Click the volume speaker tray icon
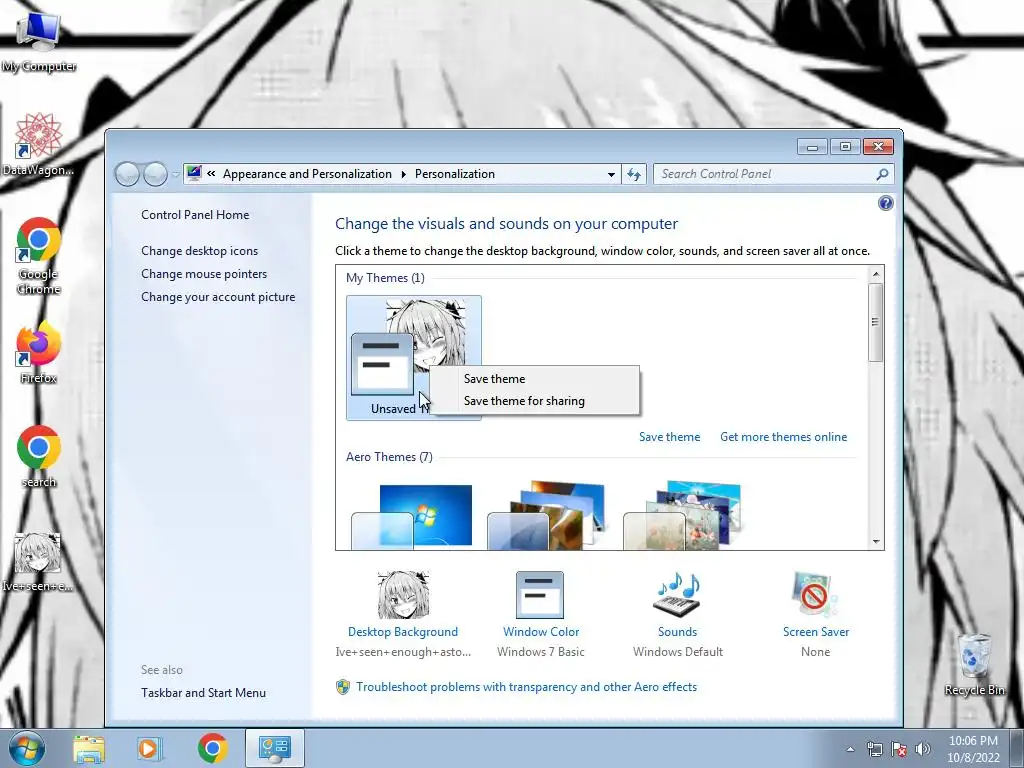 (923, 749)
